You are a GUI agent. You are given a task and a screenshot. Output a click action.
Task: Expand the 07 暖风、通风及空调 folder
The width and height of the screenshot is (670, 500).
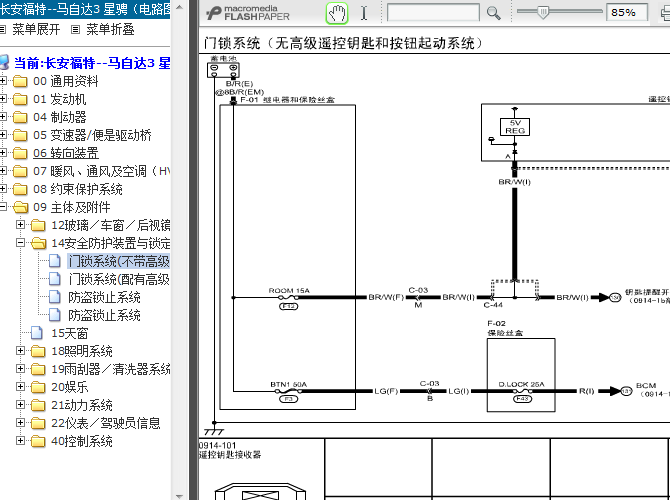click(3, 171)
